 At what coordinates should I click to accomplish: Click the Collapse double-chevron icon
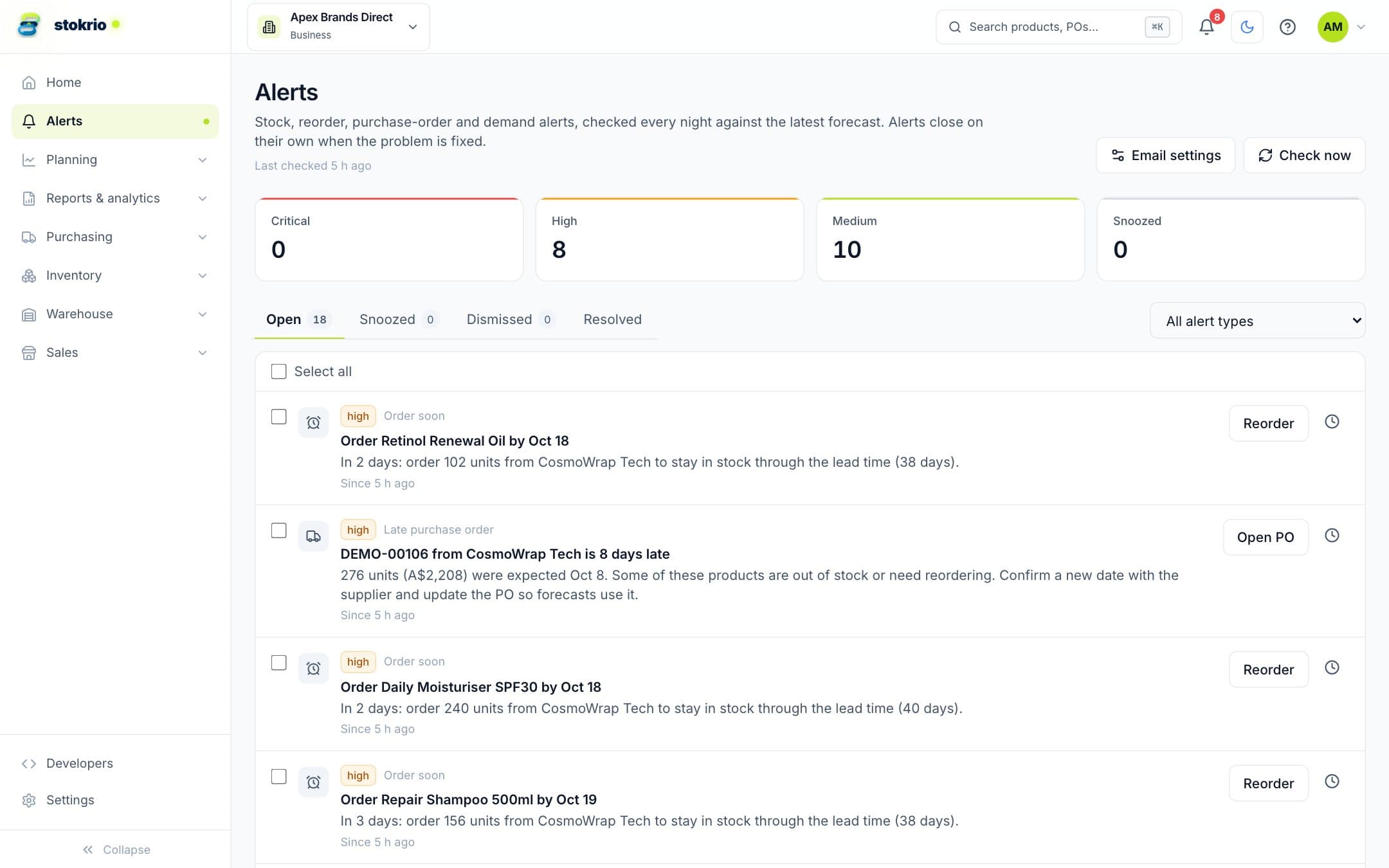(88, 849)
